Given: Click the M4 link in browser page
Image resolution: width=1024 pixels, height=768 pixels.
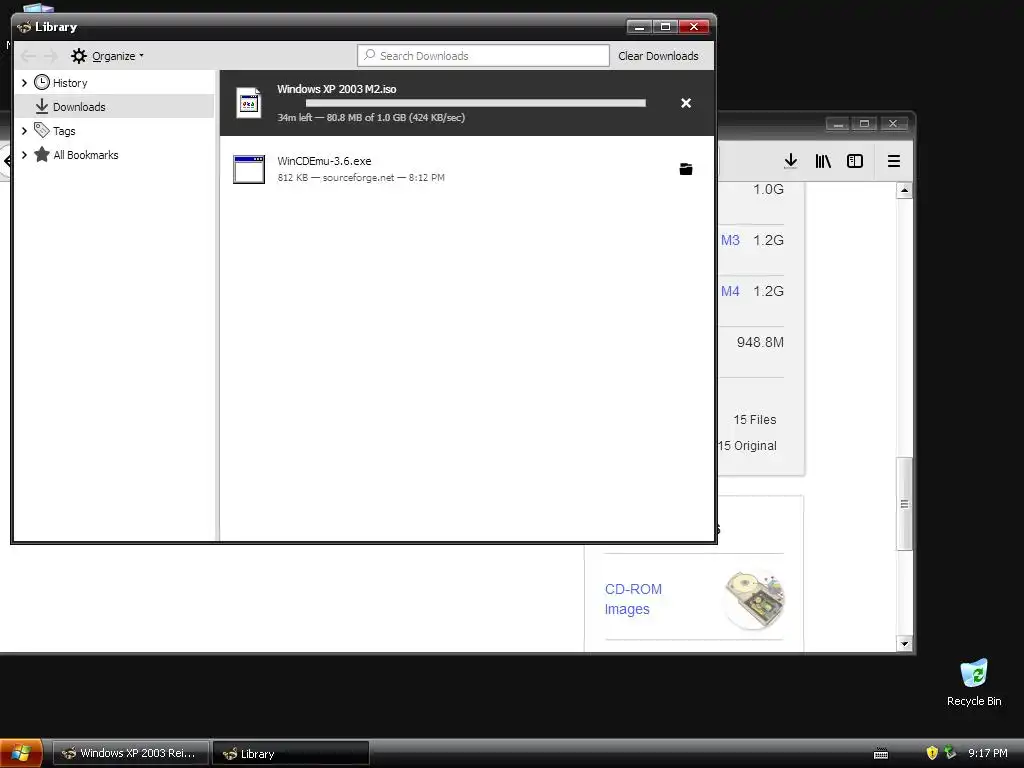Looking at the screenshot, I should point(730,291).
